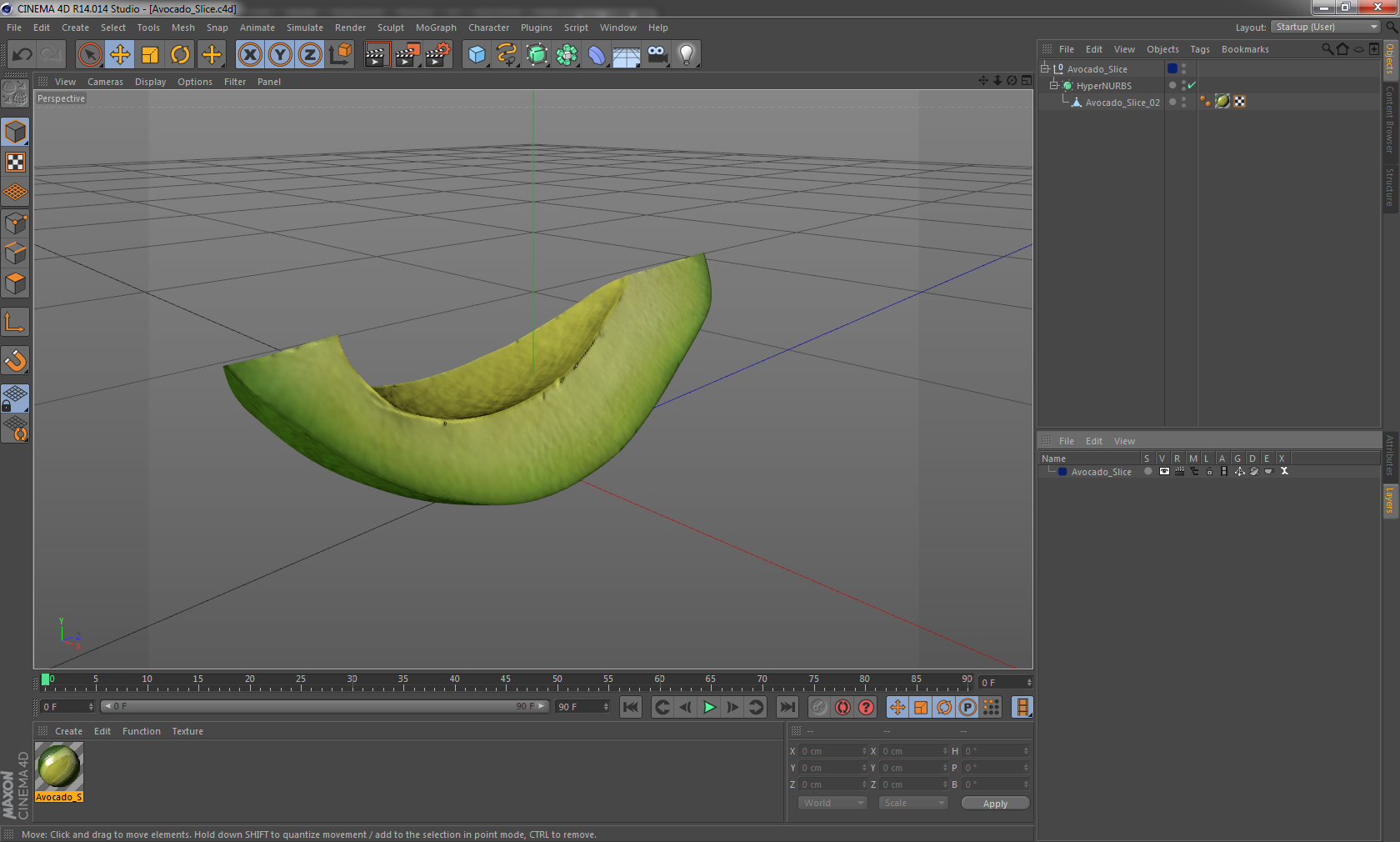This screenshot has width=1400, height=842.
Task: Toggle View visibility for Avocado_Slice layer
Action: coord(1164,471)
